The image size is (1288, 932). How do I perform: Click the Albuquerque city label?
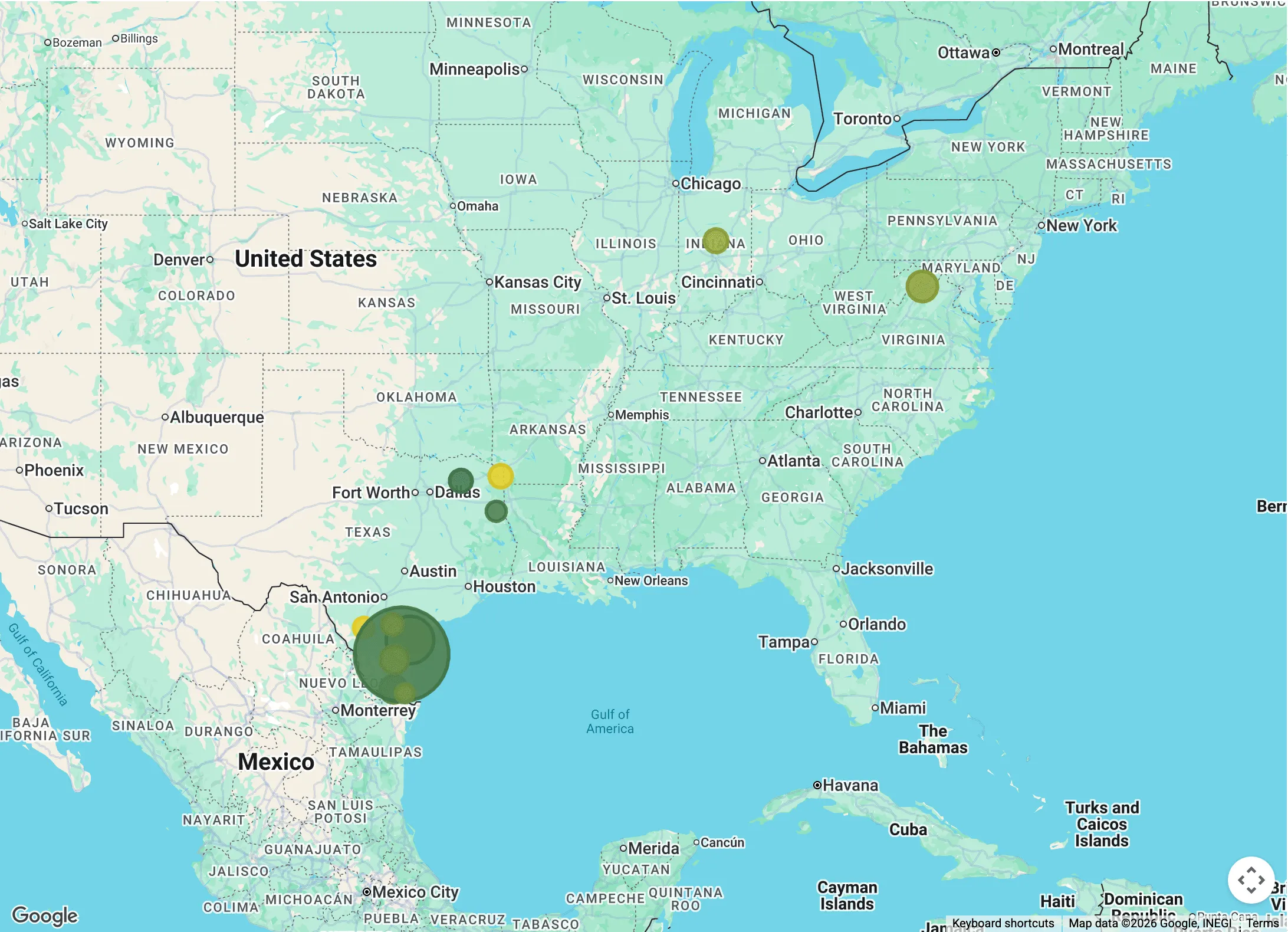click(216, 417)
